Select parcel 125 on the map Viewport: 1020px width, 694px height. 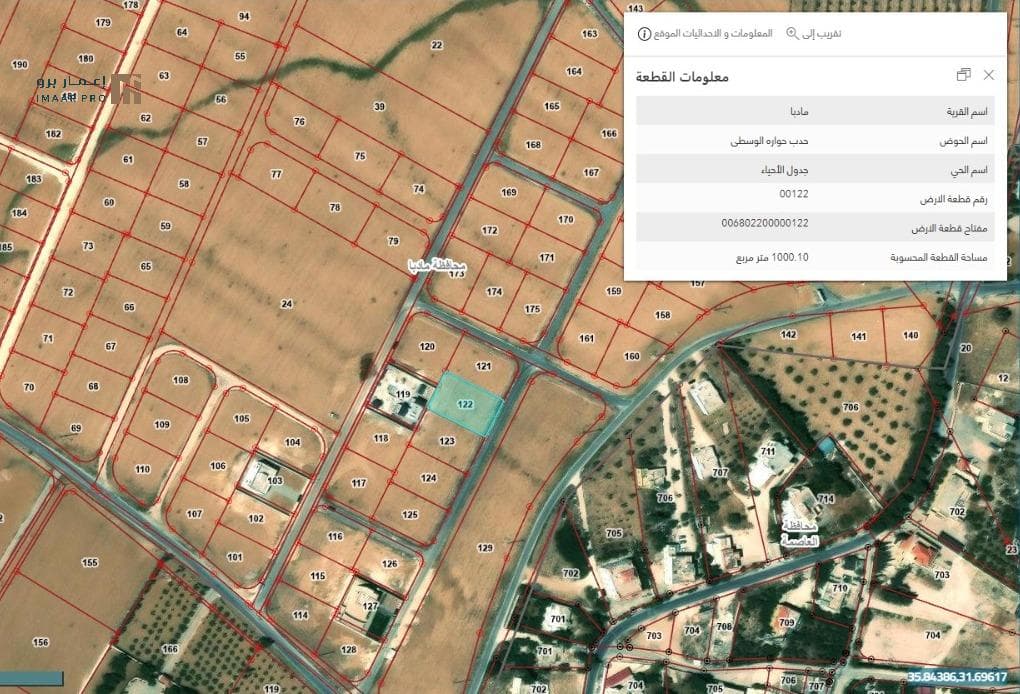pos(410,514)
